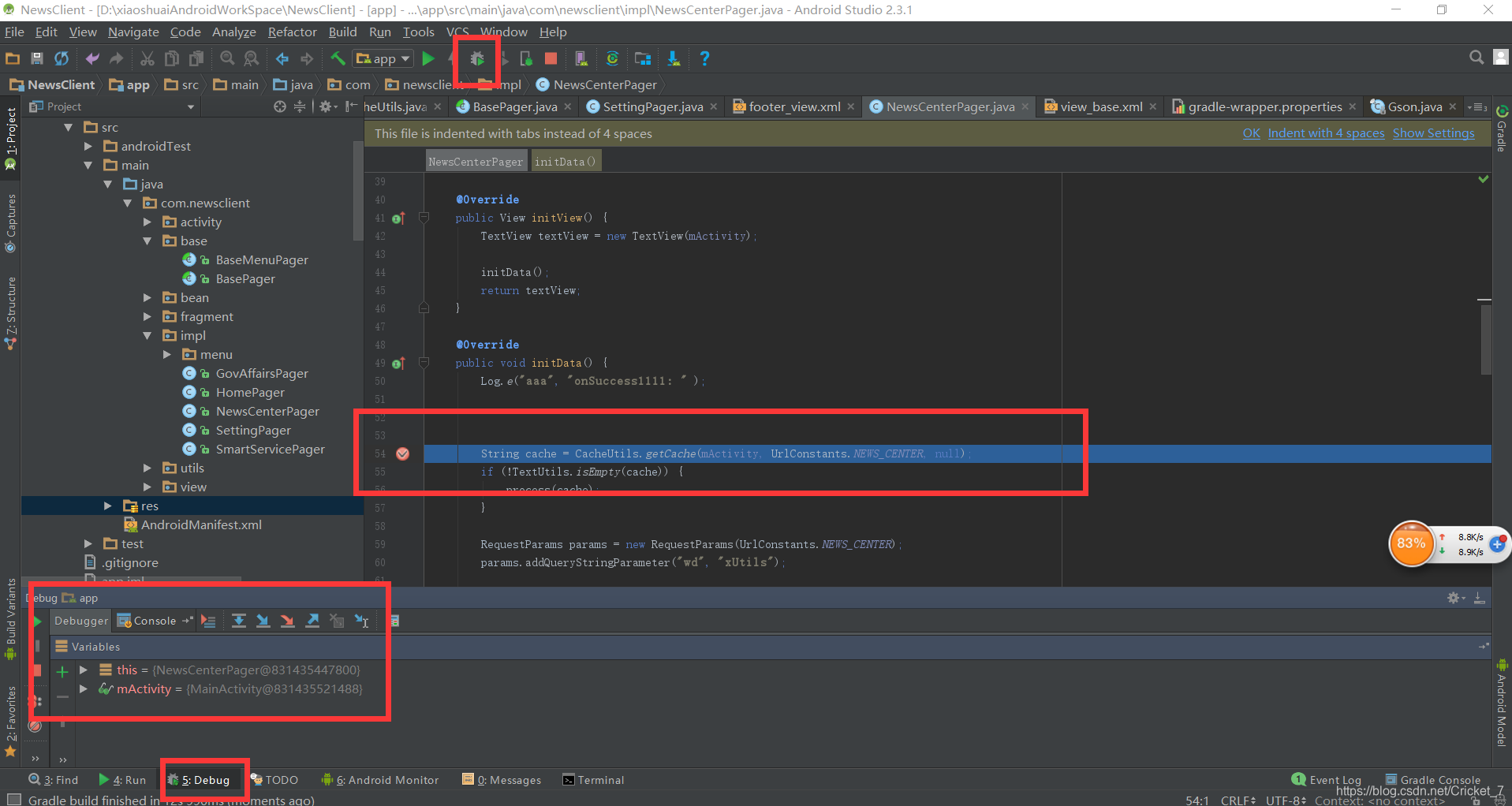Step Out of the current method
The height and width of the screenshot is (806, 1512).
coord(312,621)
